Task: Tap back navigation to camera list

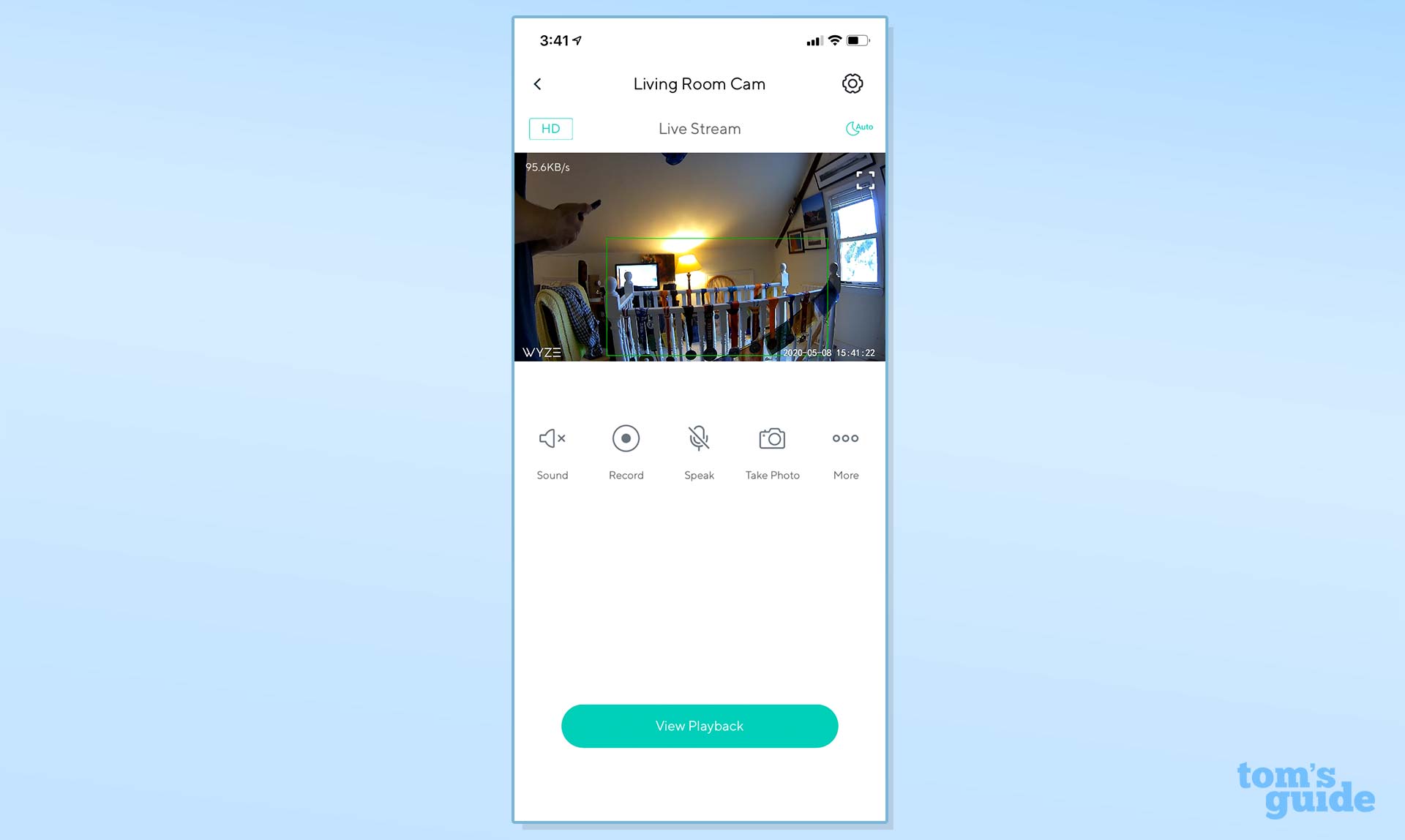Action: click(538, 83)
